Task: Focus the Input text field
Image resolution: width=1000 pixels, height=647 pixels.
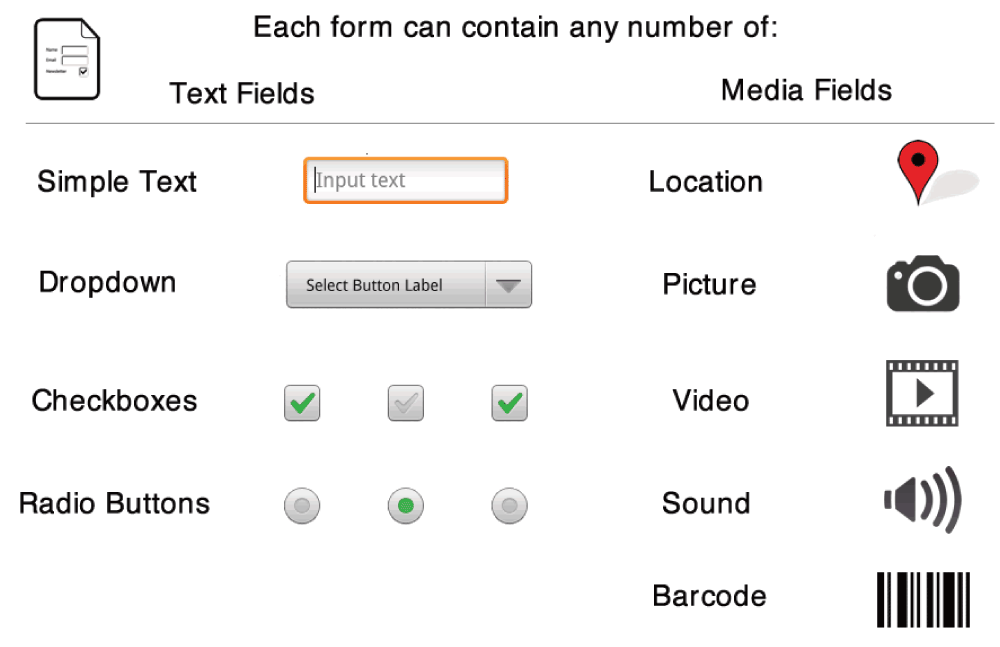Action: click(x=406, y=181)
